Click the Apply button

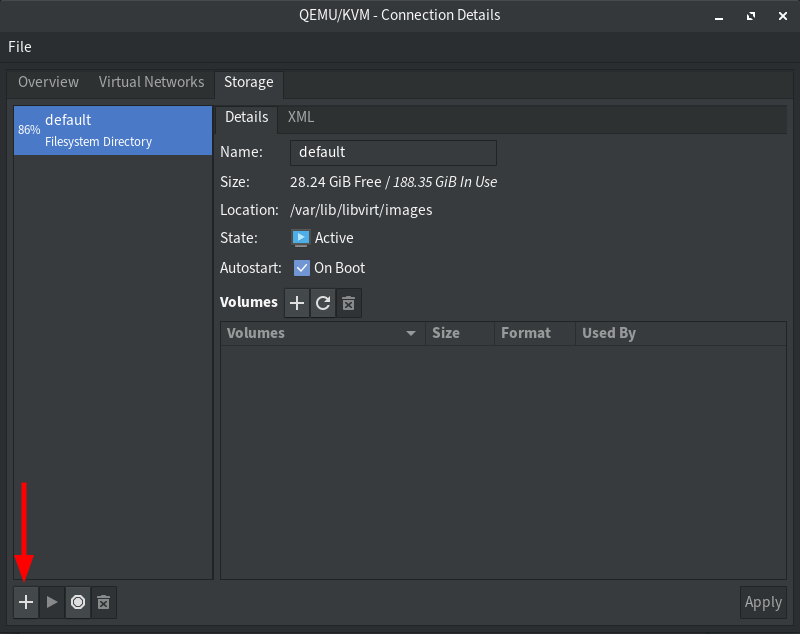pos(763,602)
